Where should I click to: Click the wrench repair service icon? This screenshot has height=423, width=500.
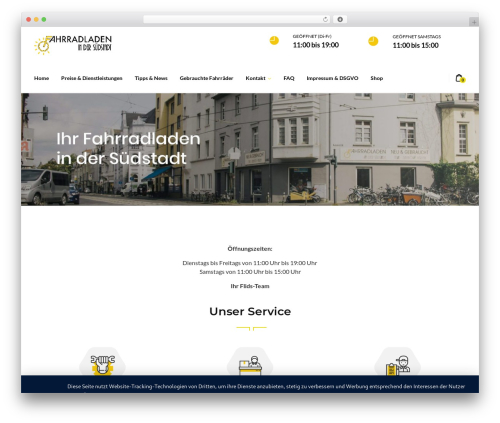click(x=103, y=365)
